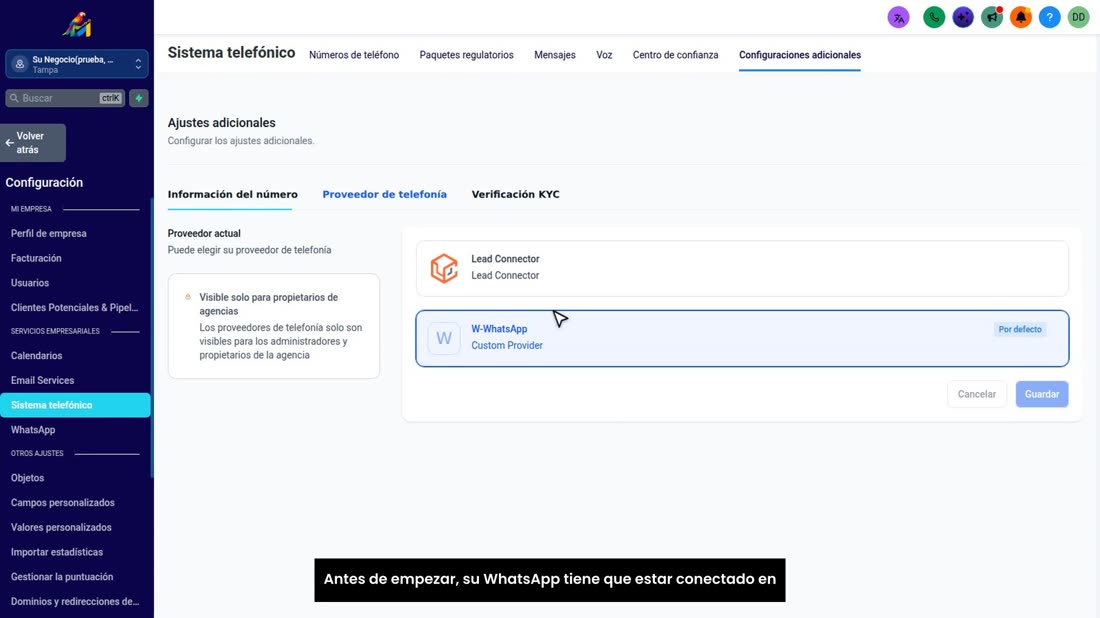The width and height of the screenshot is (1100, 618).
Task: Open Paquetes regulatorios tab
Action: [467, 55]
